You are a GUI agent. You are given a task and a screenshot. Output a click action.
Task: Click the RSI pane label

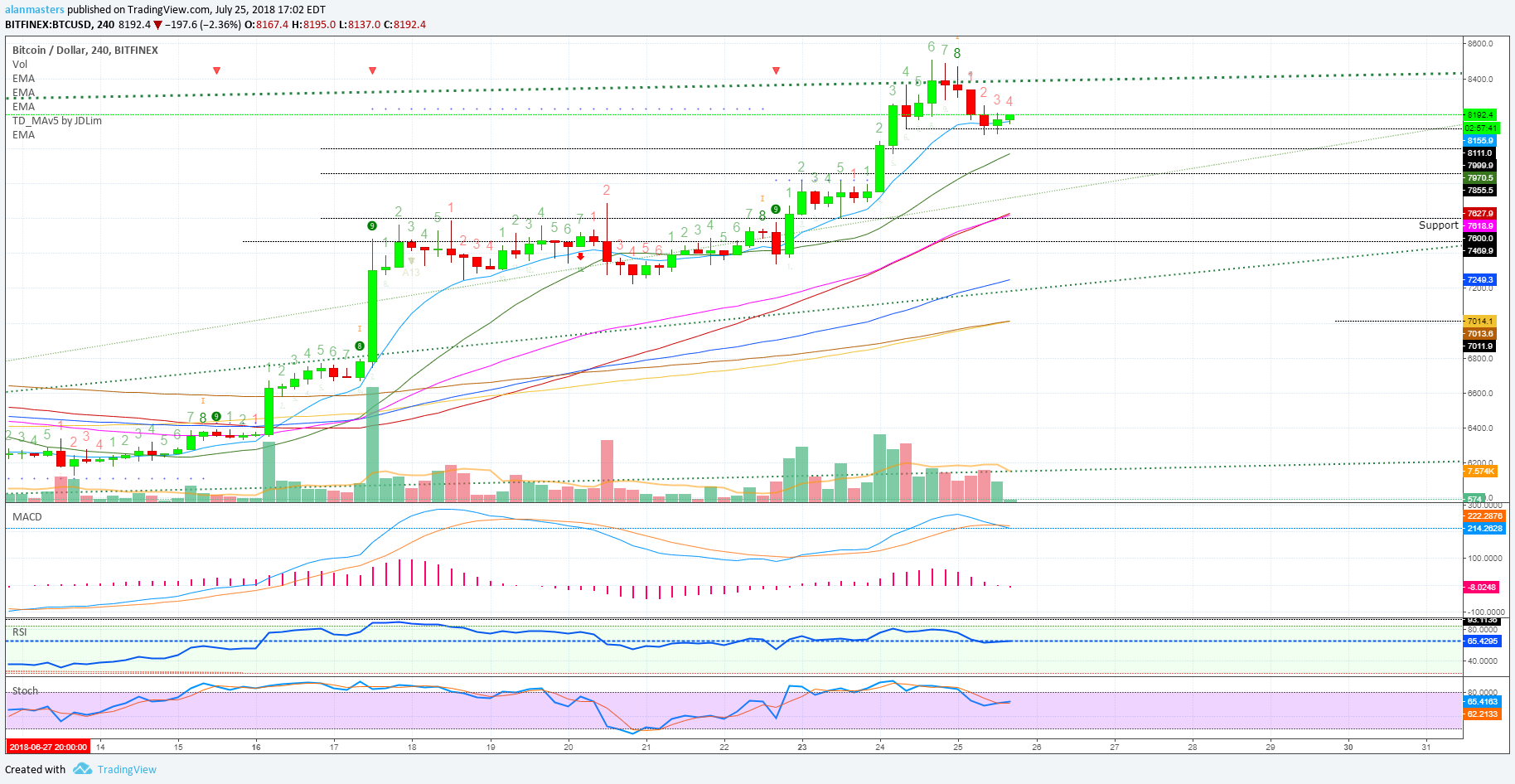coord(20,632)
